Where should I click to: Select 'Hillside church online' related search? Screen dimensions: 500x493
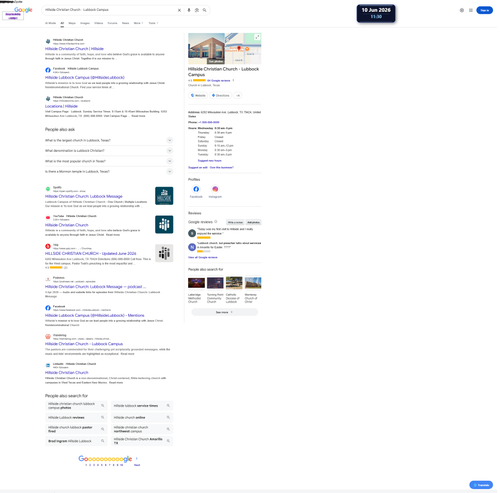tap(142, 417)
